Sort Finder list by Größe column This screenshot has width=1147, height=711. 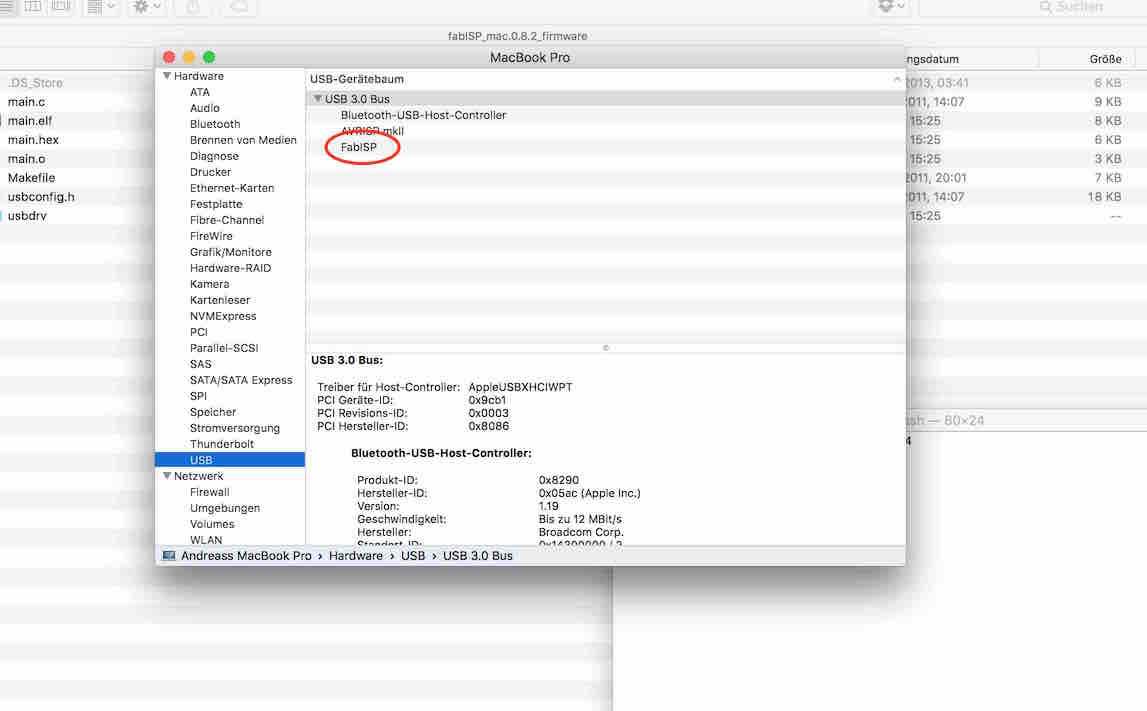click(1105, 59)
